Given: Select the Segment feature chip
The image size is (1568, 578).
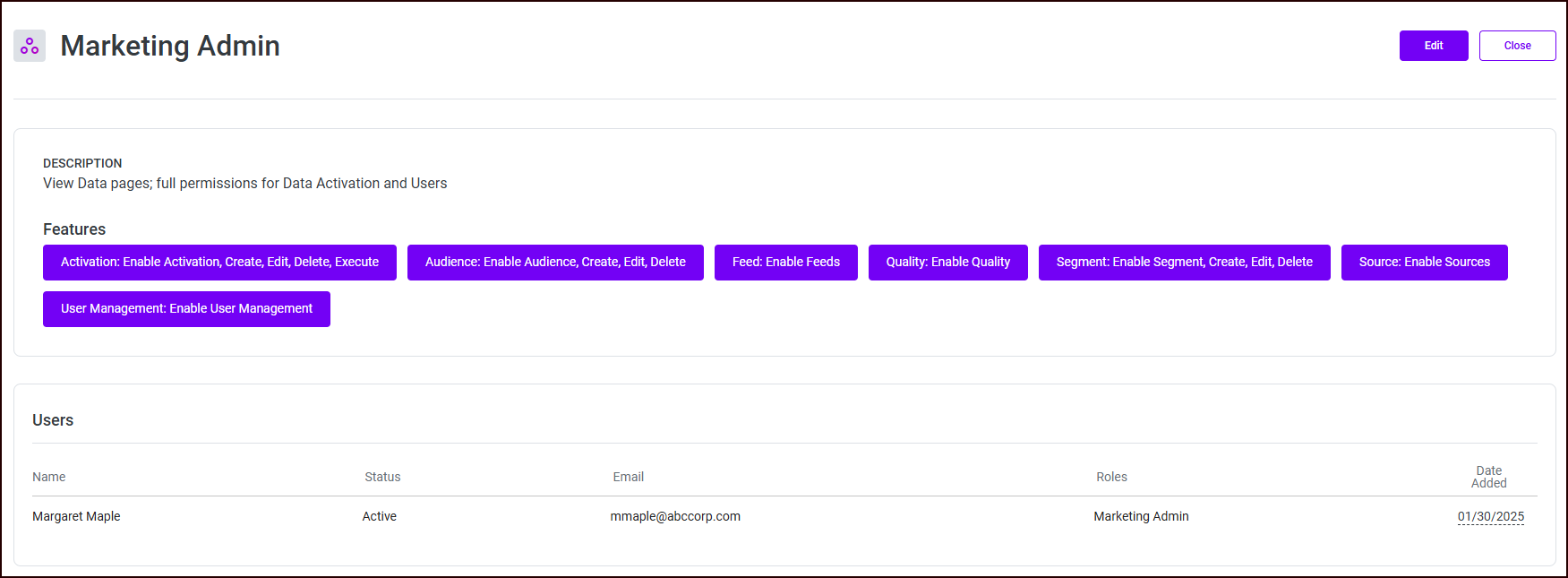Looking at the screenshot, I should 1184,263.
